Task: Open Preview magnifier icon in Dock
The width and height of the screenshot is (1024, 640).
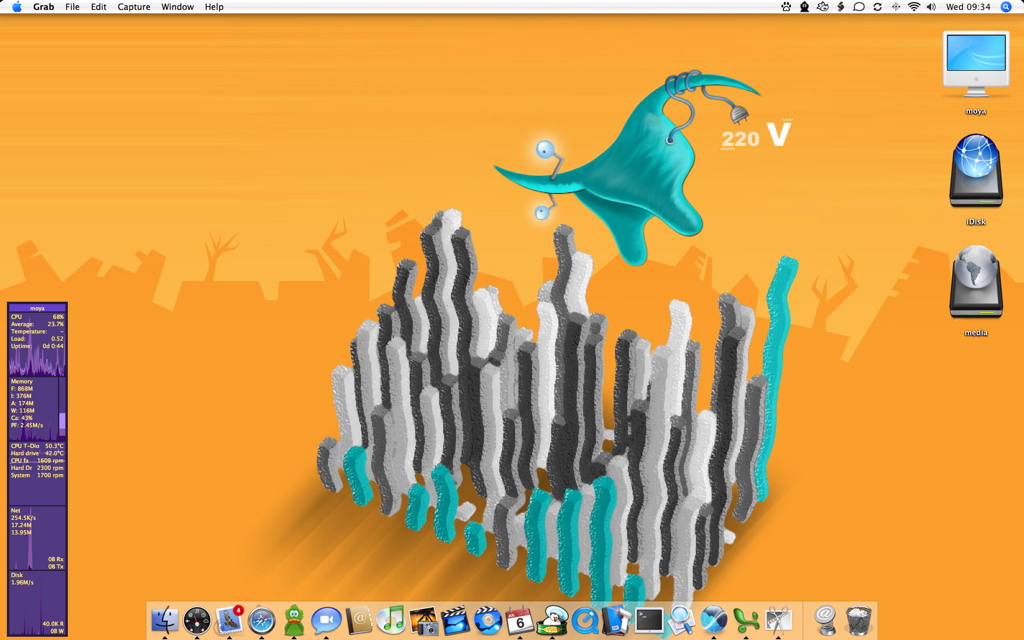Action: click(681, 620)
